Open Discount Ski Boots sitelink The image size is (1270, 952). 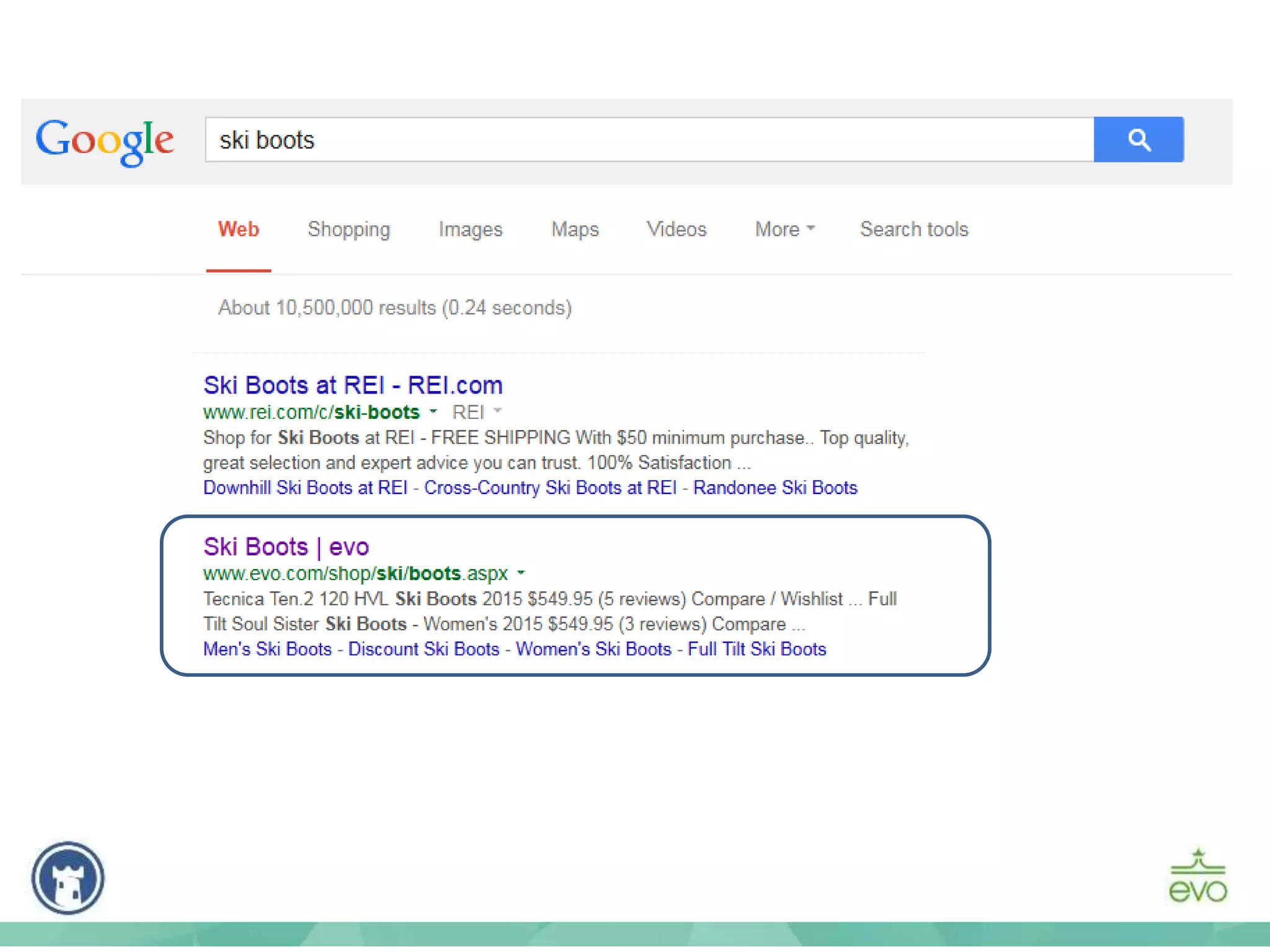424,649
